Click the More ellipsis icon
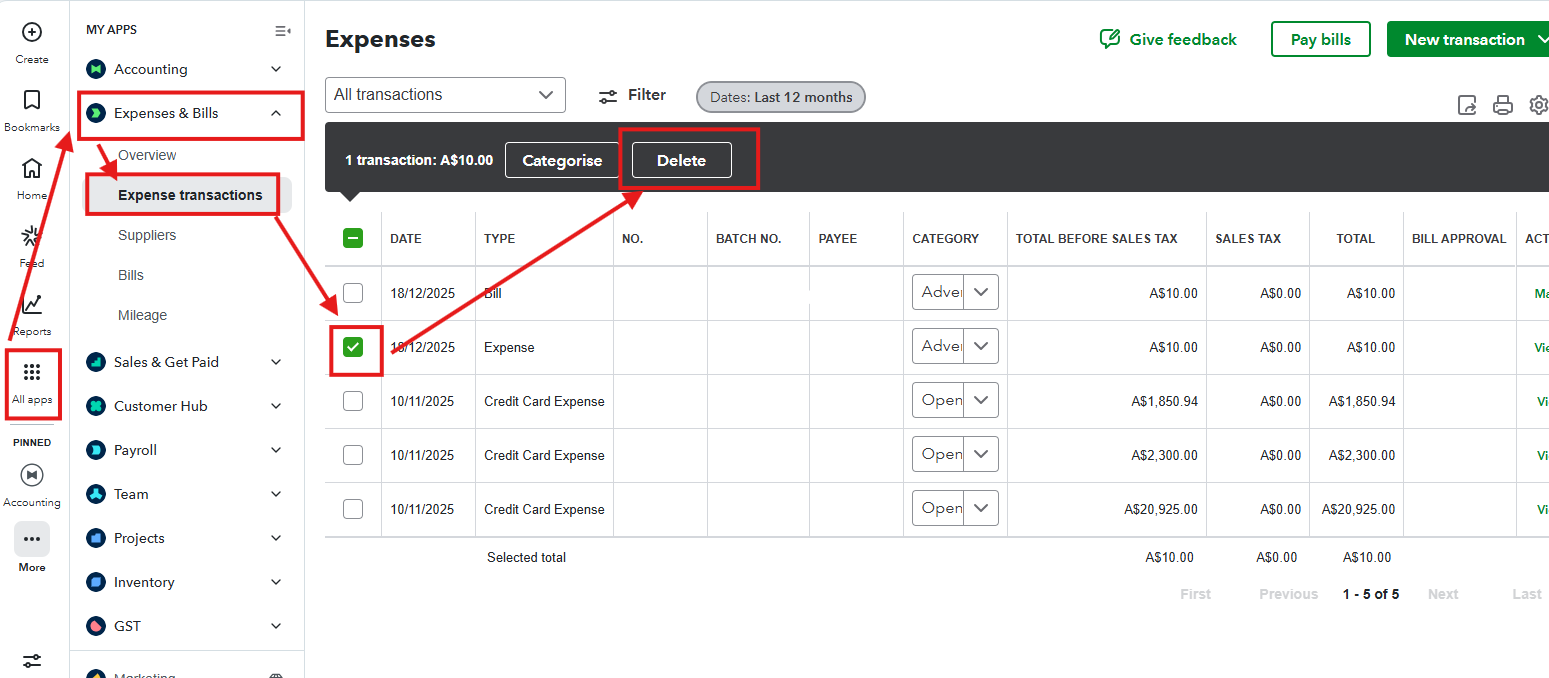The width and height of the screenshot is (1549, 678). click(32, 539)
